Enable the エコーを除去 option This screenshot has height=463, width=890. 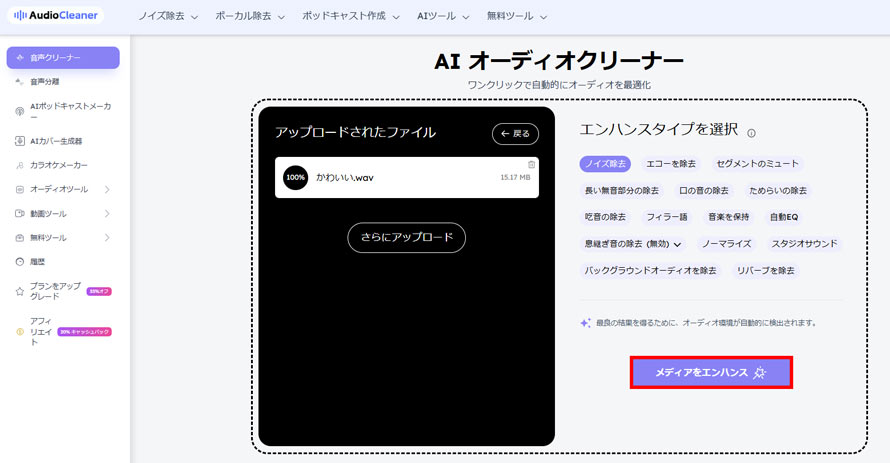(x=671, y=163)
